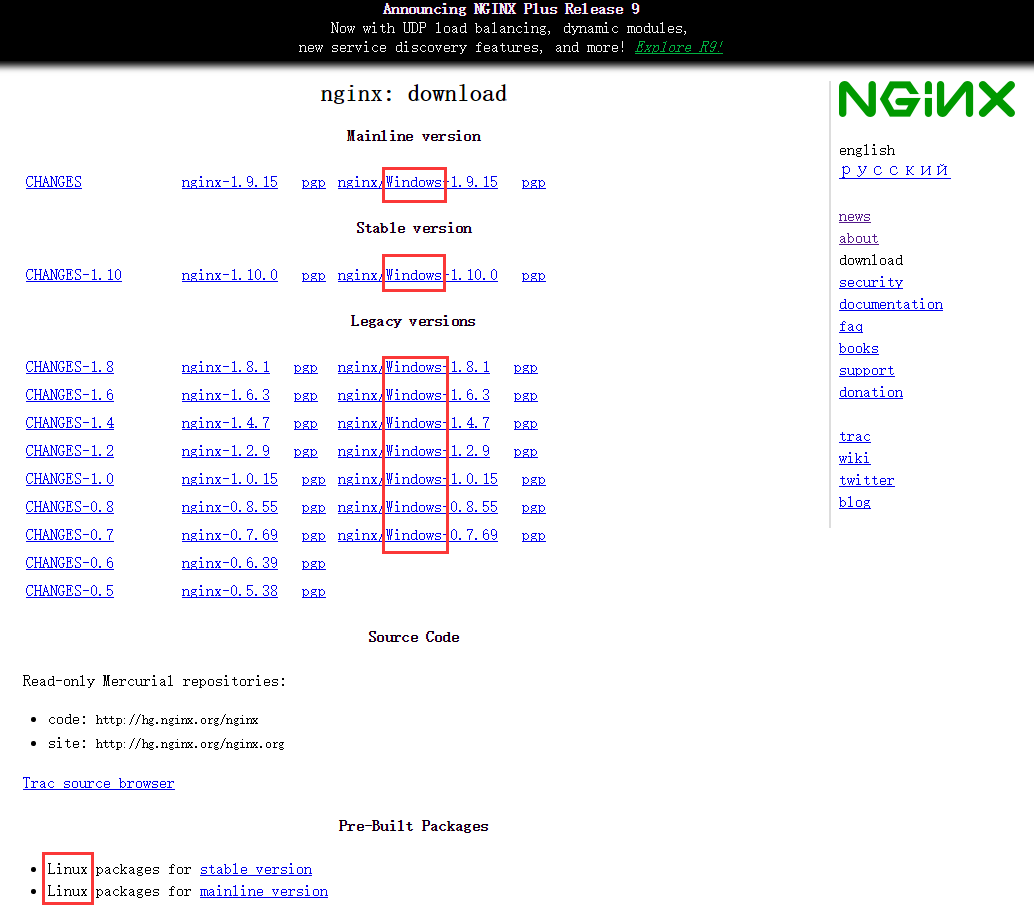Viewport: 1034px width, 918px height.
Task: Download nginx-0.5.38 source
Action: pyautogui.click(x=229, y=591)
